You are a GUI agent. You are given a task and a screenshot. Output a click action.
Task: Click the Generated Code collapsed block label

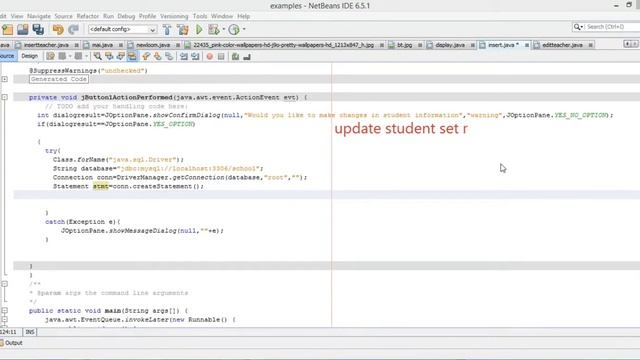(59, 79)
